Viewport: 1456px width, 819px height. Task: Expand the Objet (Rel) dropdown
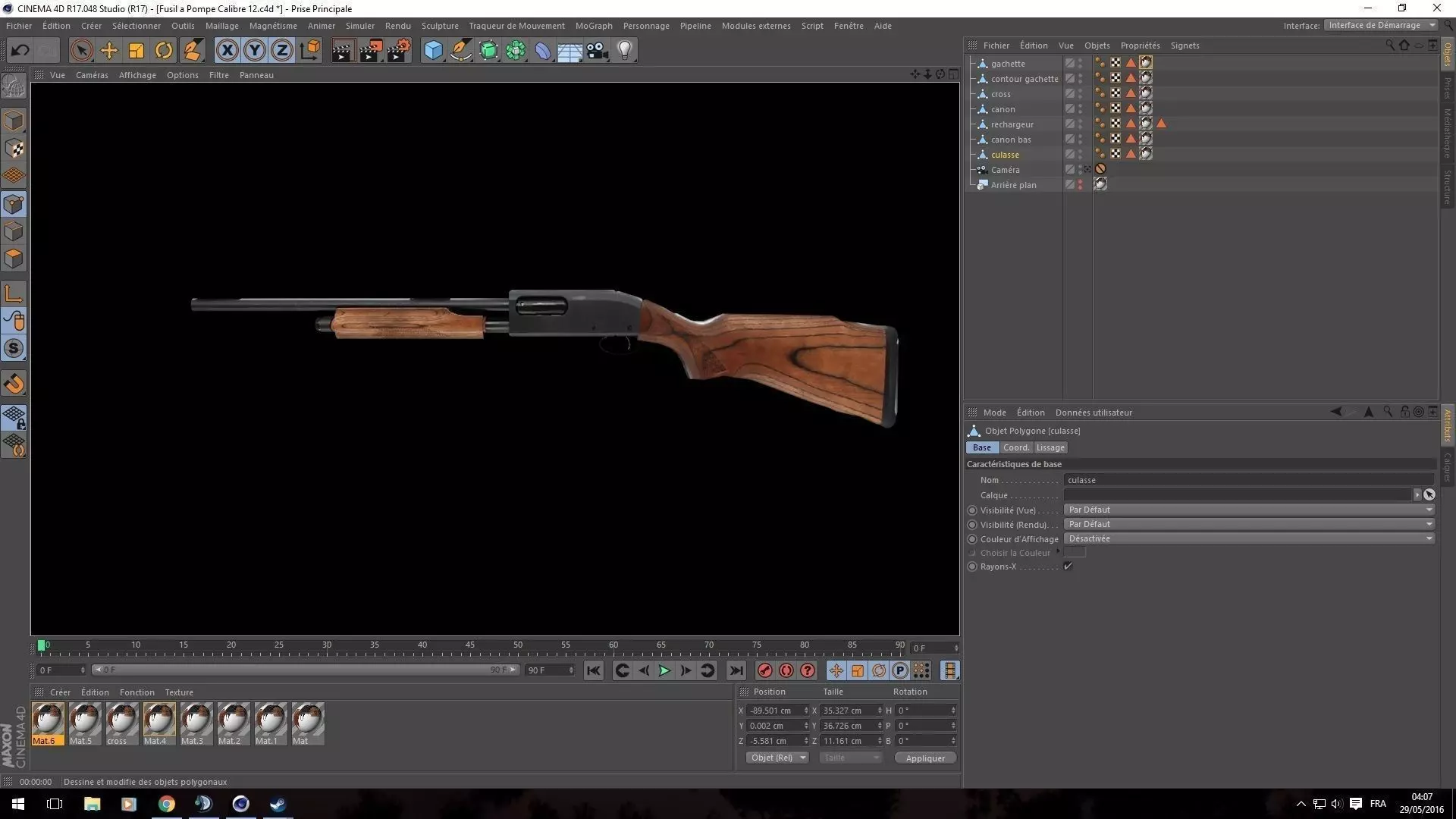777,758
